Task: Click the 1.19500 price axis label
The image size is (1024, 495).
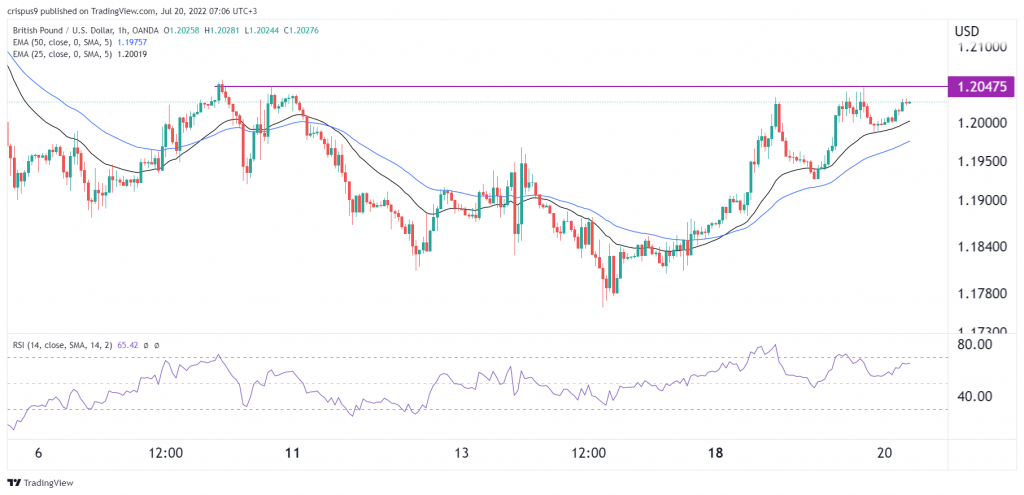Action: coord(984,161)
